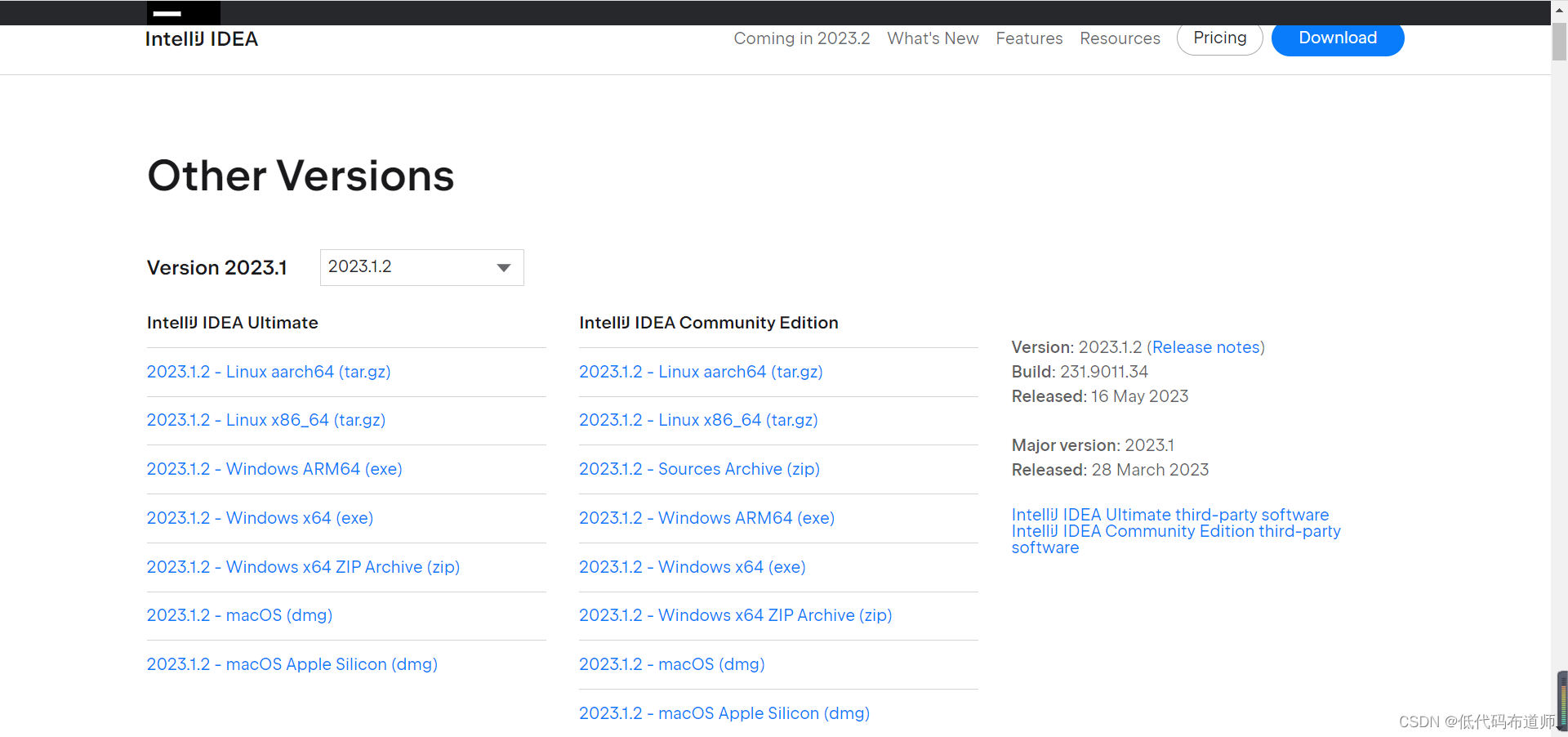1568x737 pixels.
Task: Click the Build: 231.9011.34 text
Action: [x=1080, y=372]
